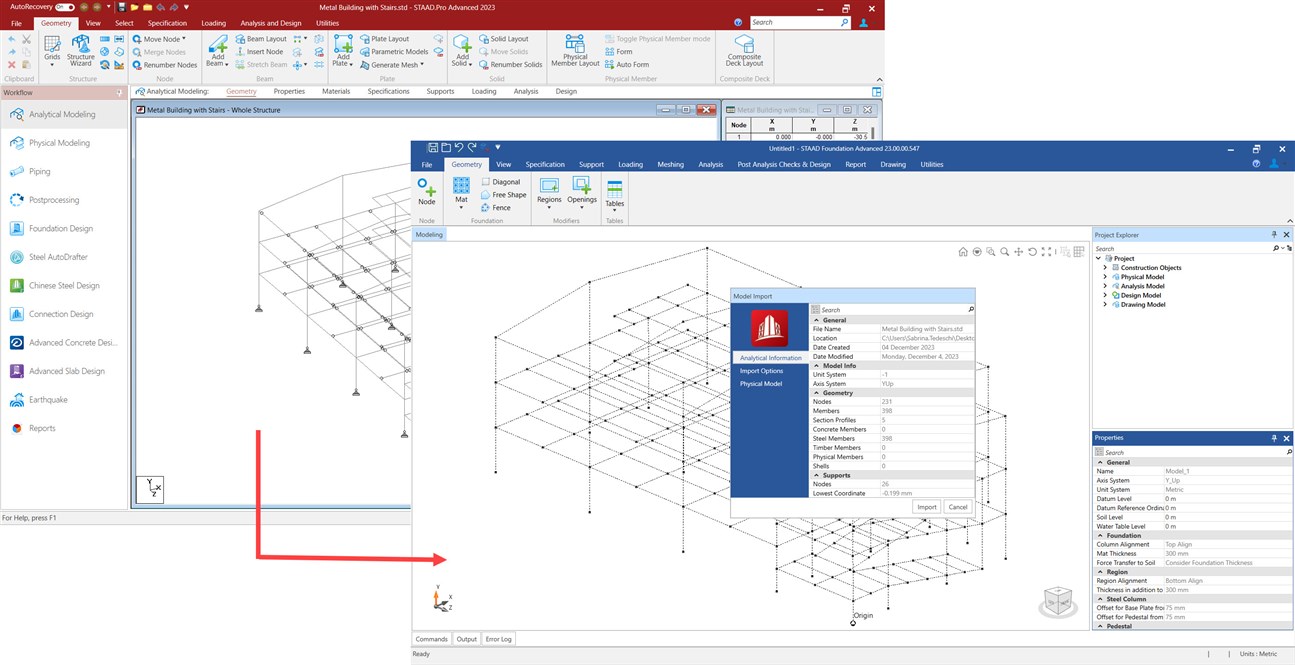Switch to Supports page in Analytical Modeling

point(440,91)
